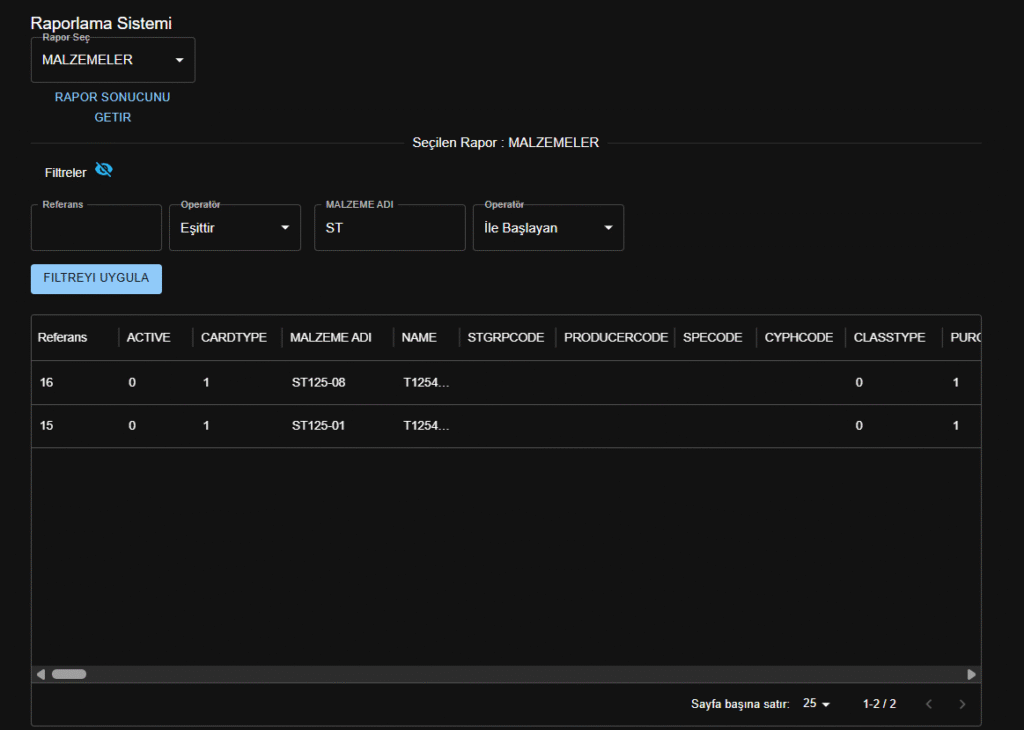Click the STGRPCODE column header
This screenshot has height=730, width=1024.
click(x=506, y=338)
